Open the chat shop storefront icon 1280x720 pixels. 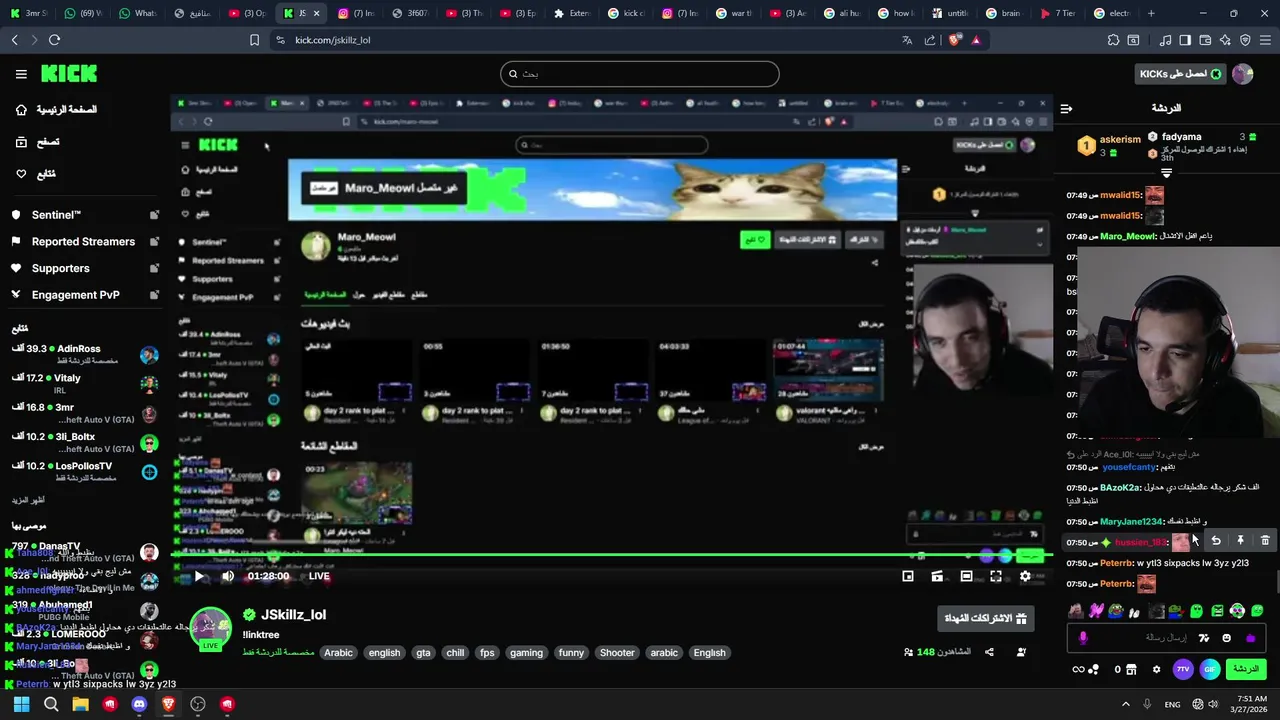click(x=1132, y=669)
